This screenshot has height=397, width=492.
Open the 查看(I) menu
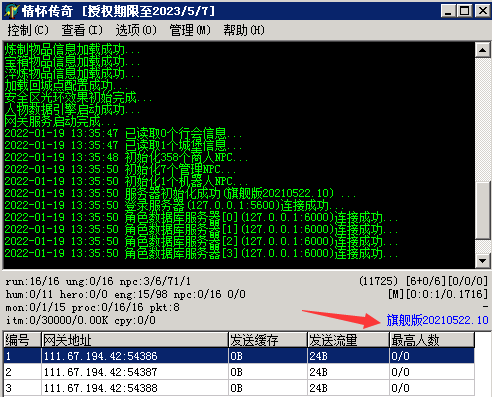pos(82,30)
